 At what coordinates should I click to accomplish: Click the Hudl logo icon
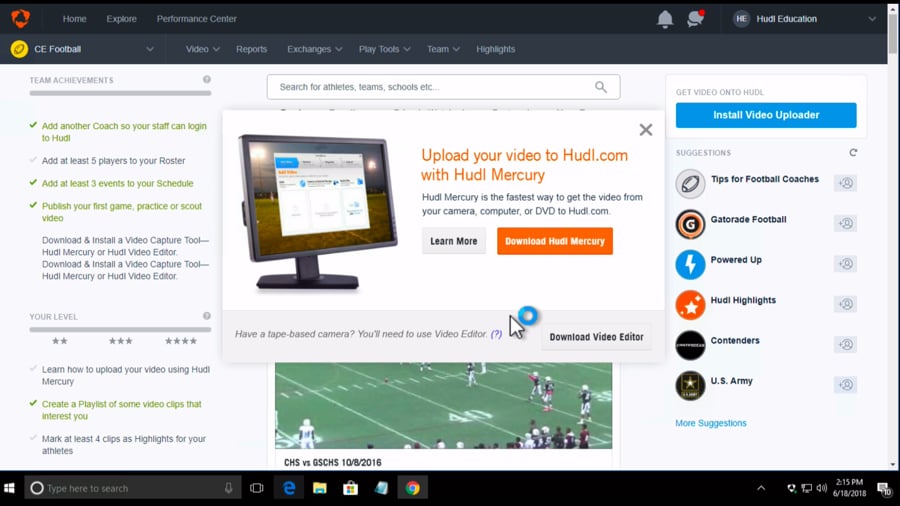pos(20,18)
